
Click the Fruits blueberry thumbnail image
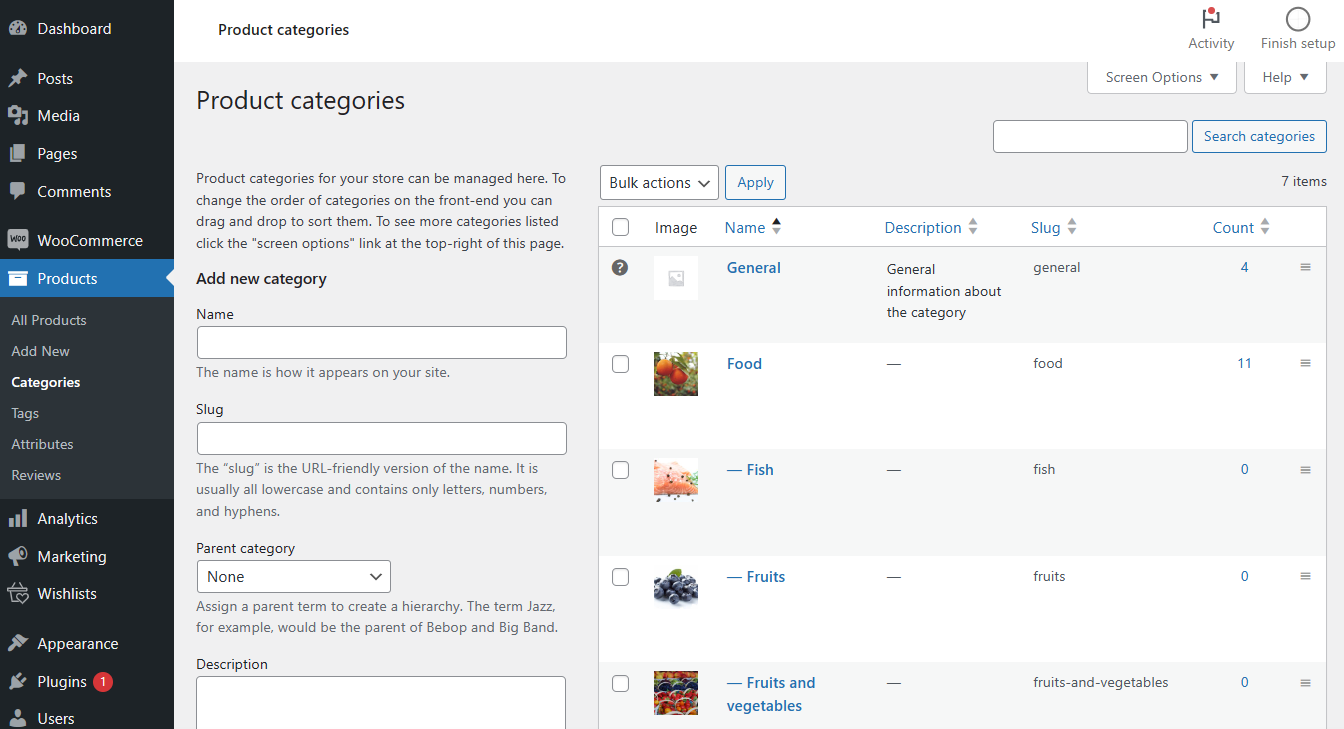click(x=676, y=586)
